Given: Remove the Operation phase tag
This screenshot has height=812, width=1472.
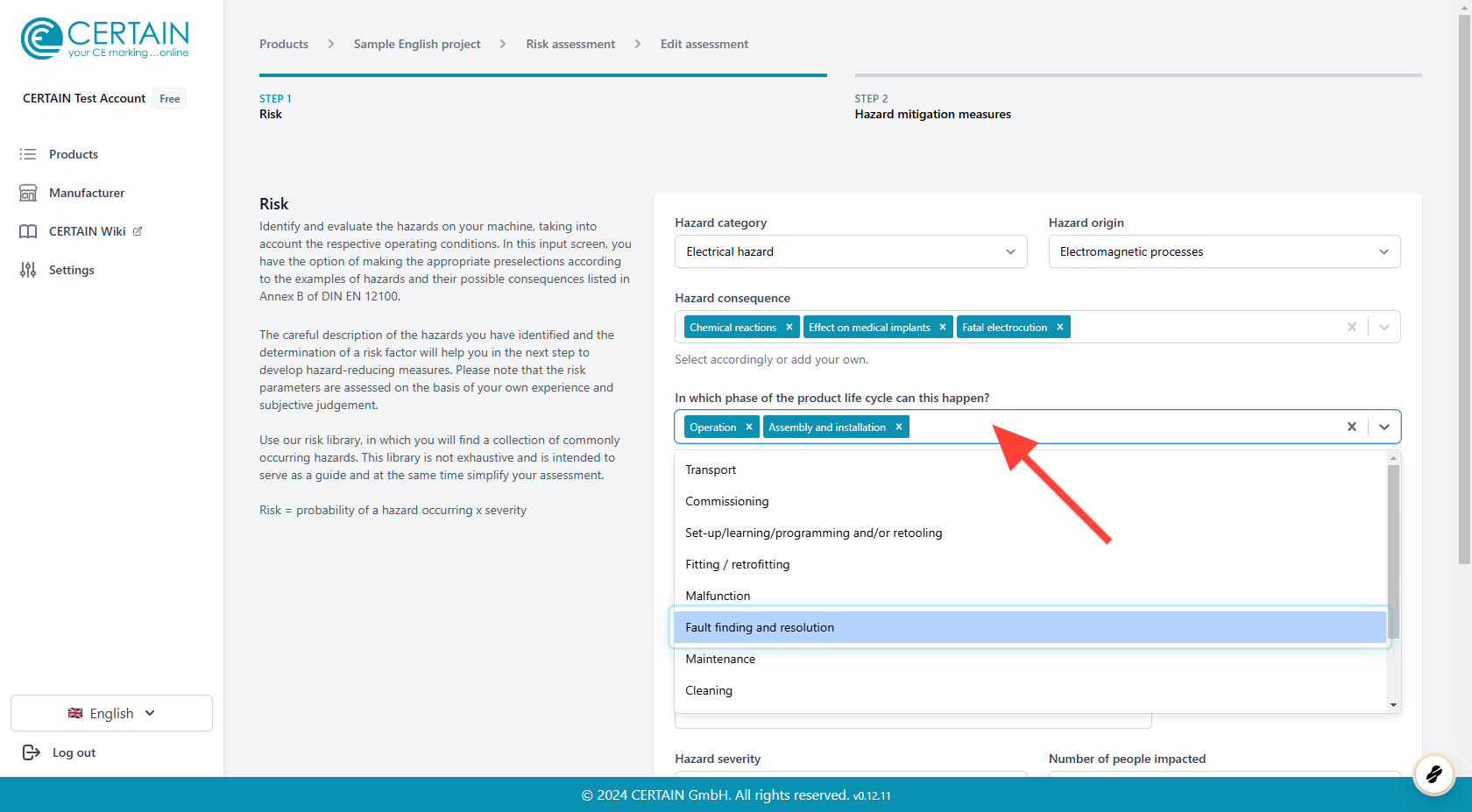Looking at the screenshot, I should click(x=749, y=427).
